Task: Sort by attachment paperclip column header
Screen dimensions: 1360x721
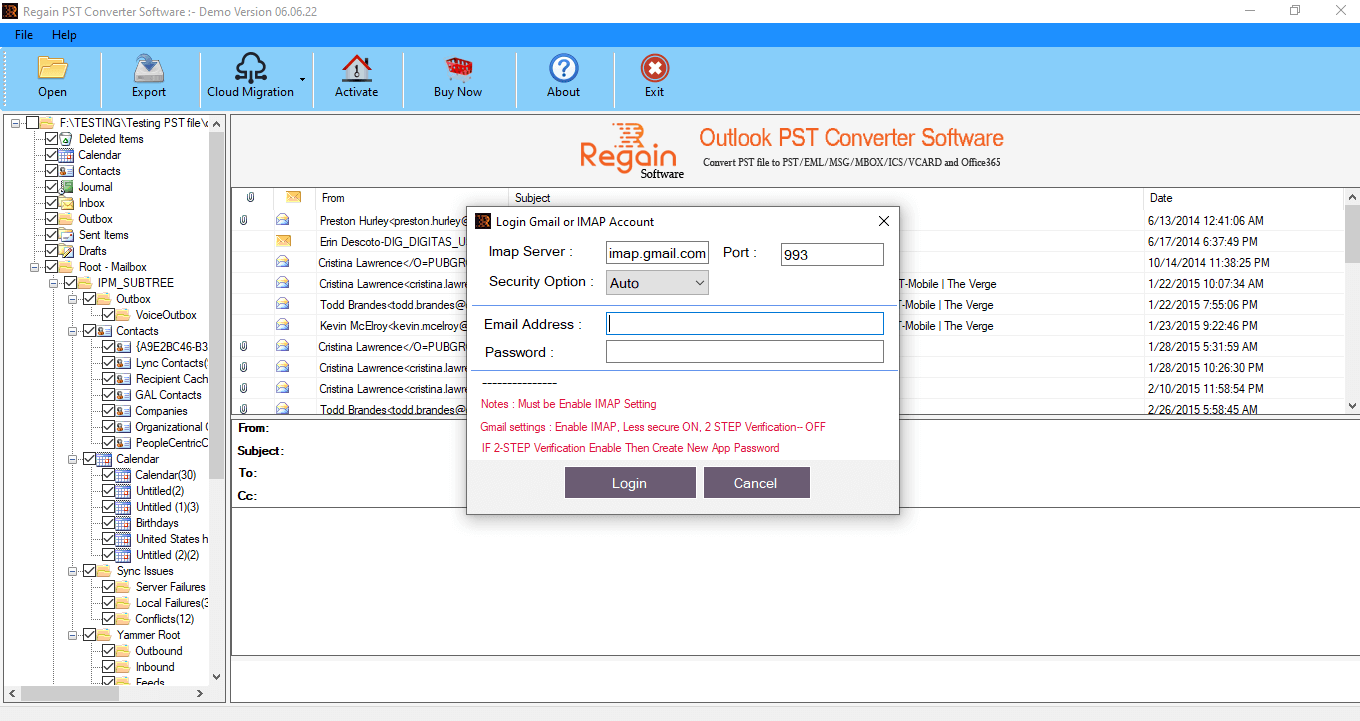Action: click(251, 198)
